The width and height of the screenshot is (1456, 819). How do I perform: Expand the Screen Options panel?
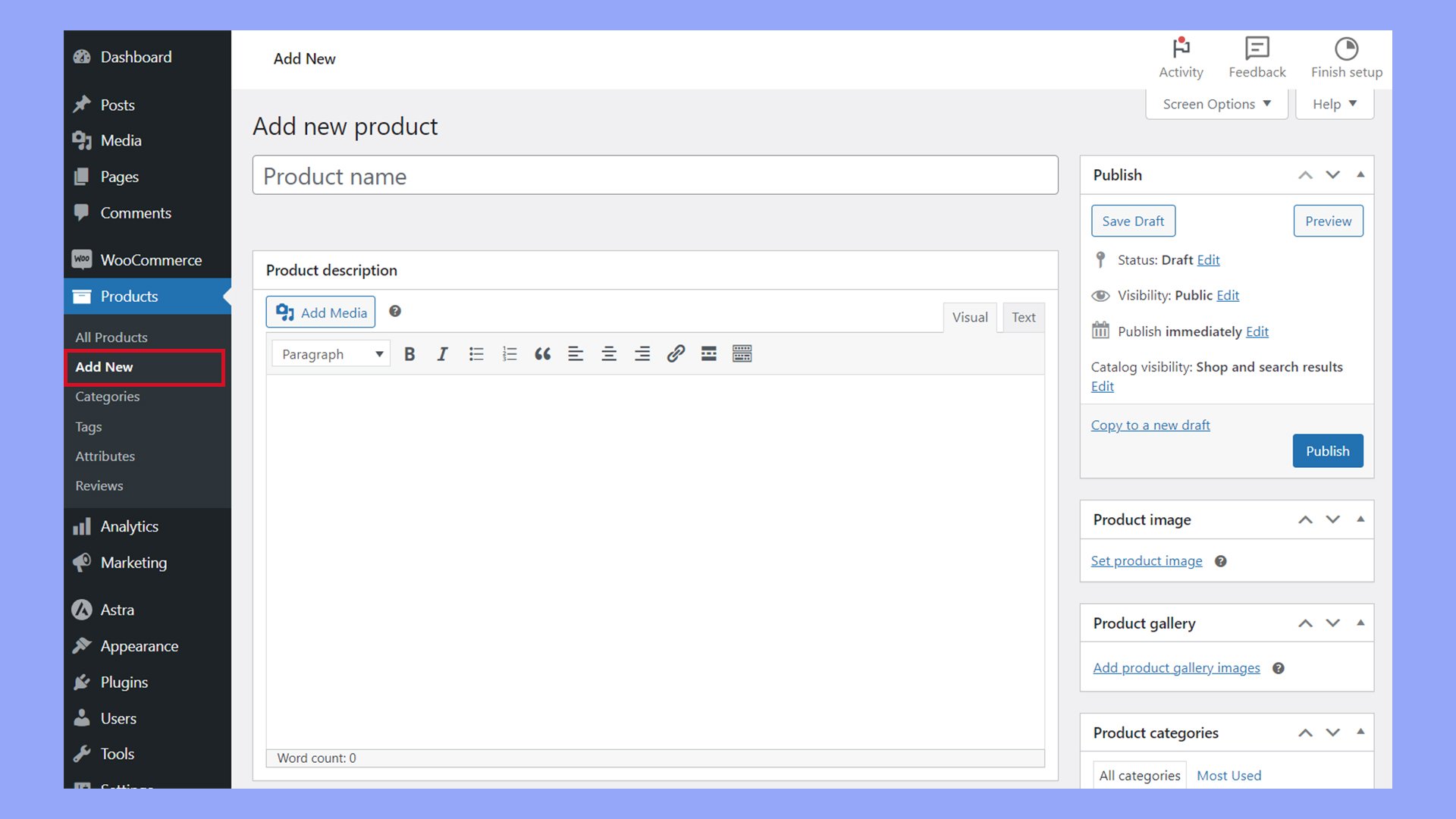[1216, 104]
